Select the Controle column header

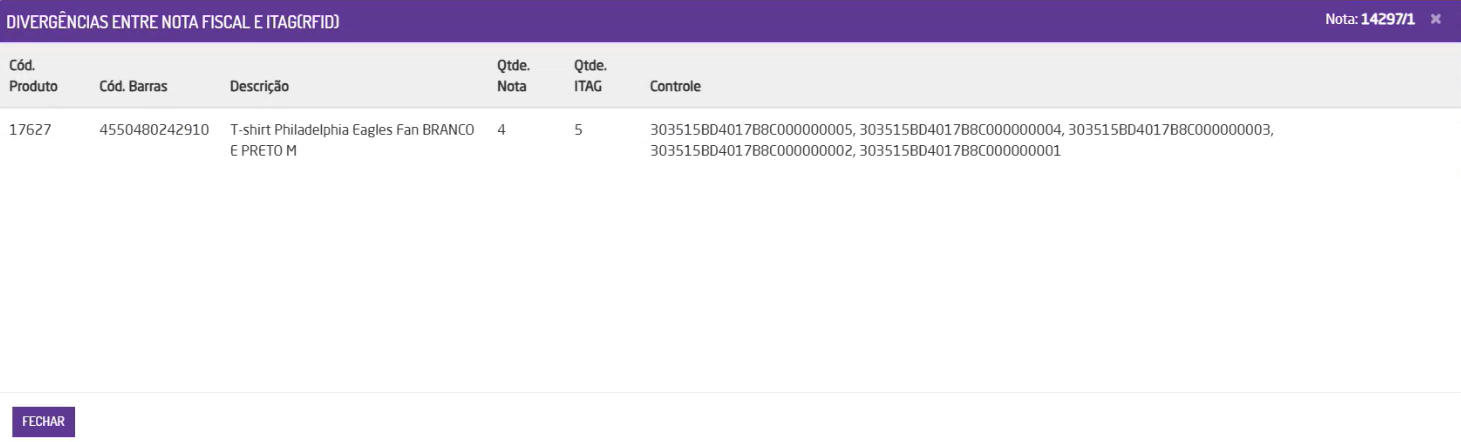pyautogui.click(x=675, y=87)
